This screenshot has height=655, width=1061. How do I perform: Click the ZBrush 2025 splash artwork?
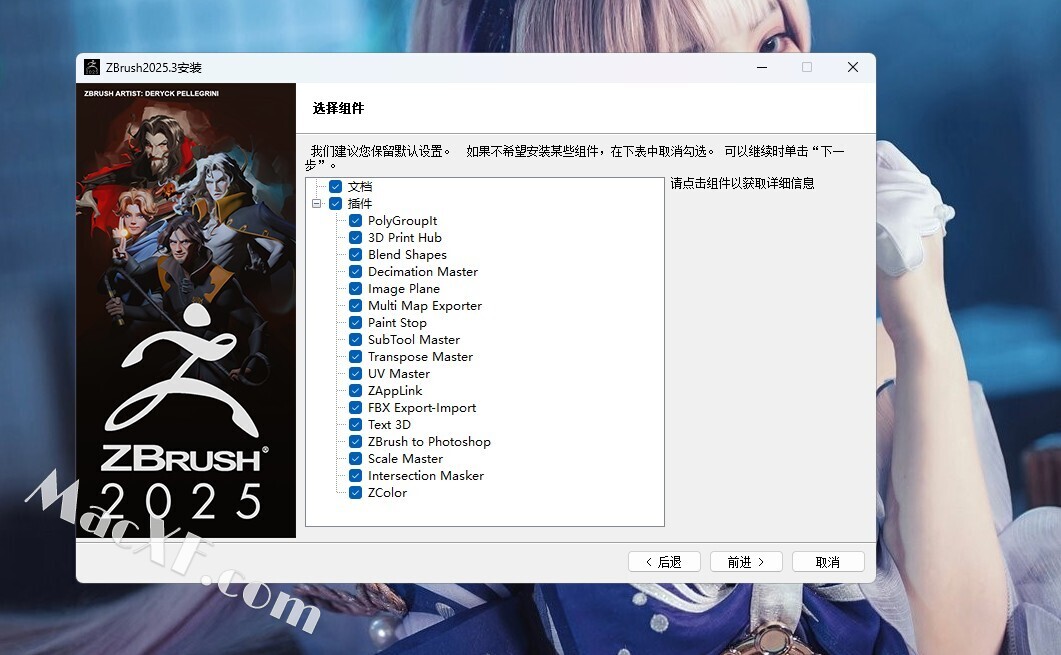186,311
